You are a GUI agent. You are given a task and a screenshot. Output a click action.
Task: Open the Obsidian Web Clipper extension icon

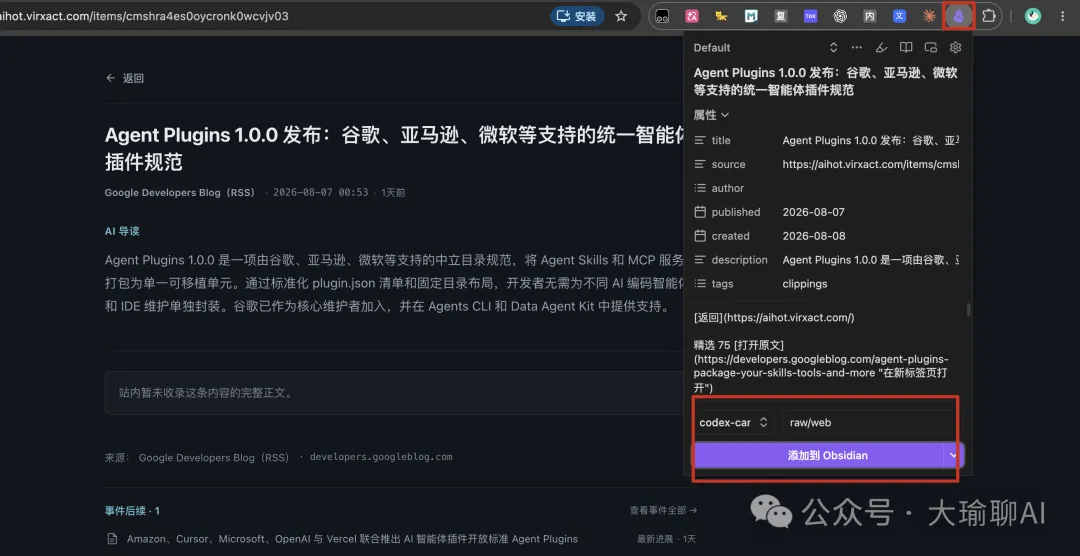958,15
